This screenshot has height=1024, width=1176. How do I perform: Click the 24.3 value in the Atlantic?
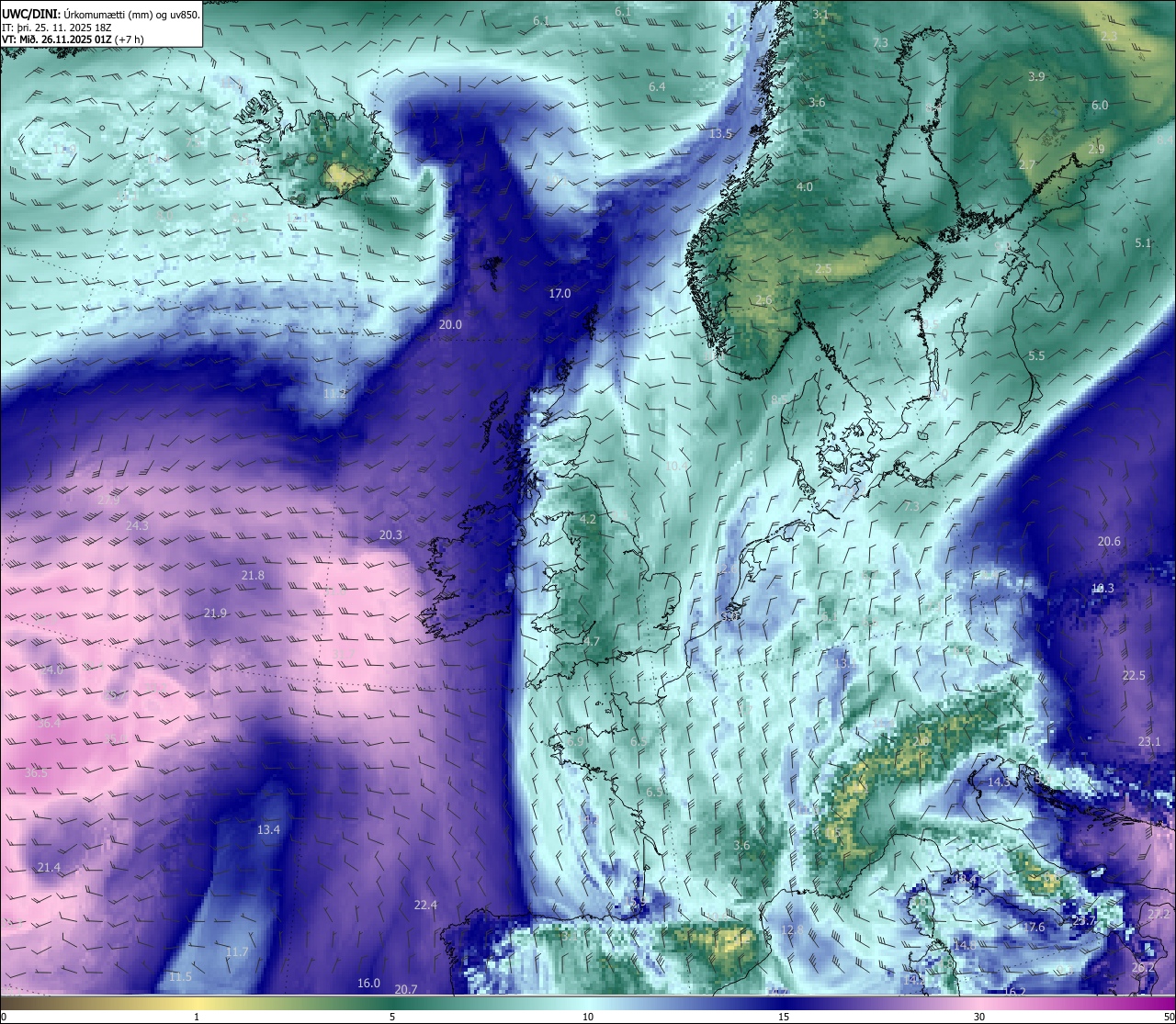click(137, 526)
